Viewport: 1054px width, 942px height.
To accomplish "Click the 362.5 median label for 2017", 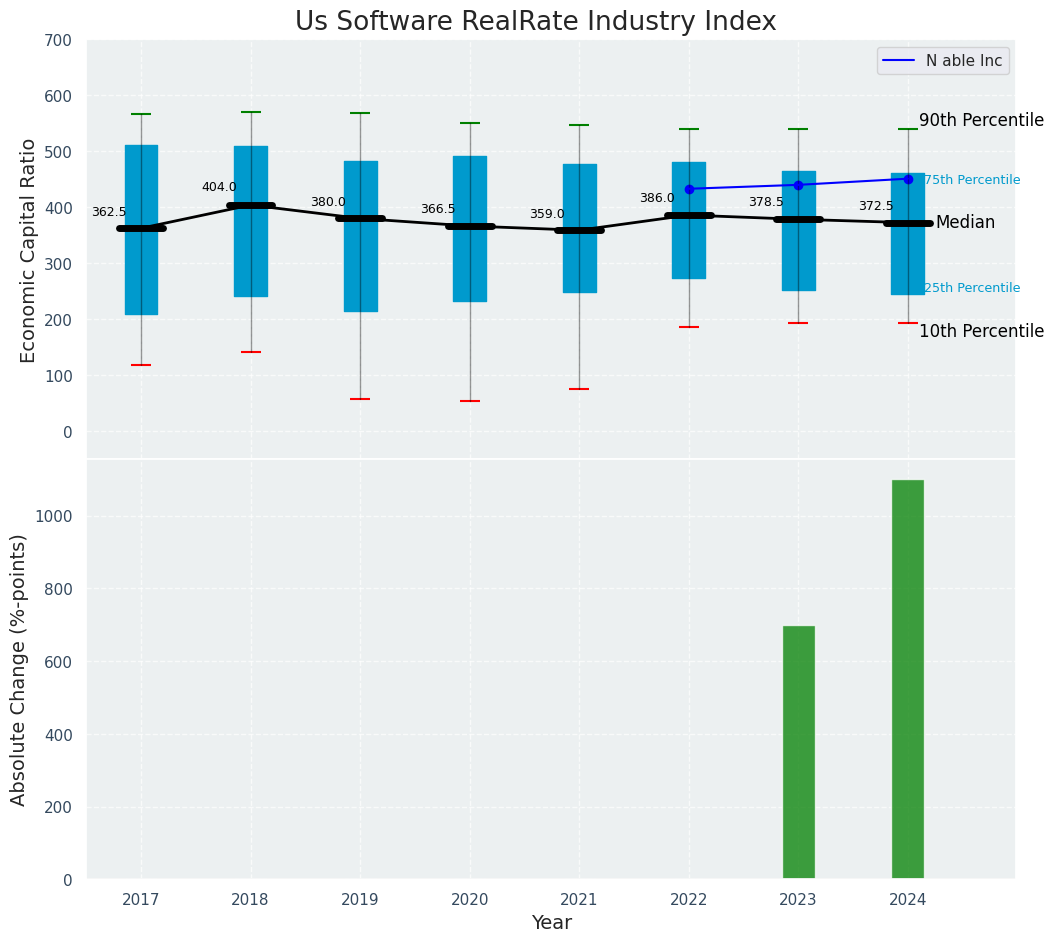I will click(x=109, y=212).
